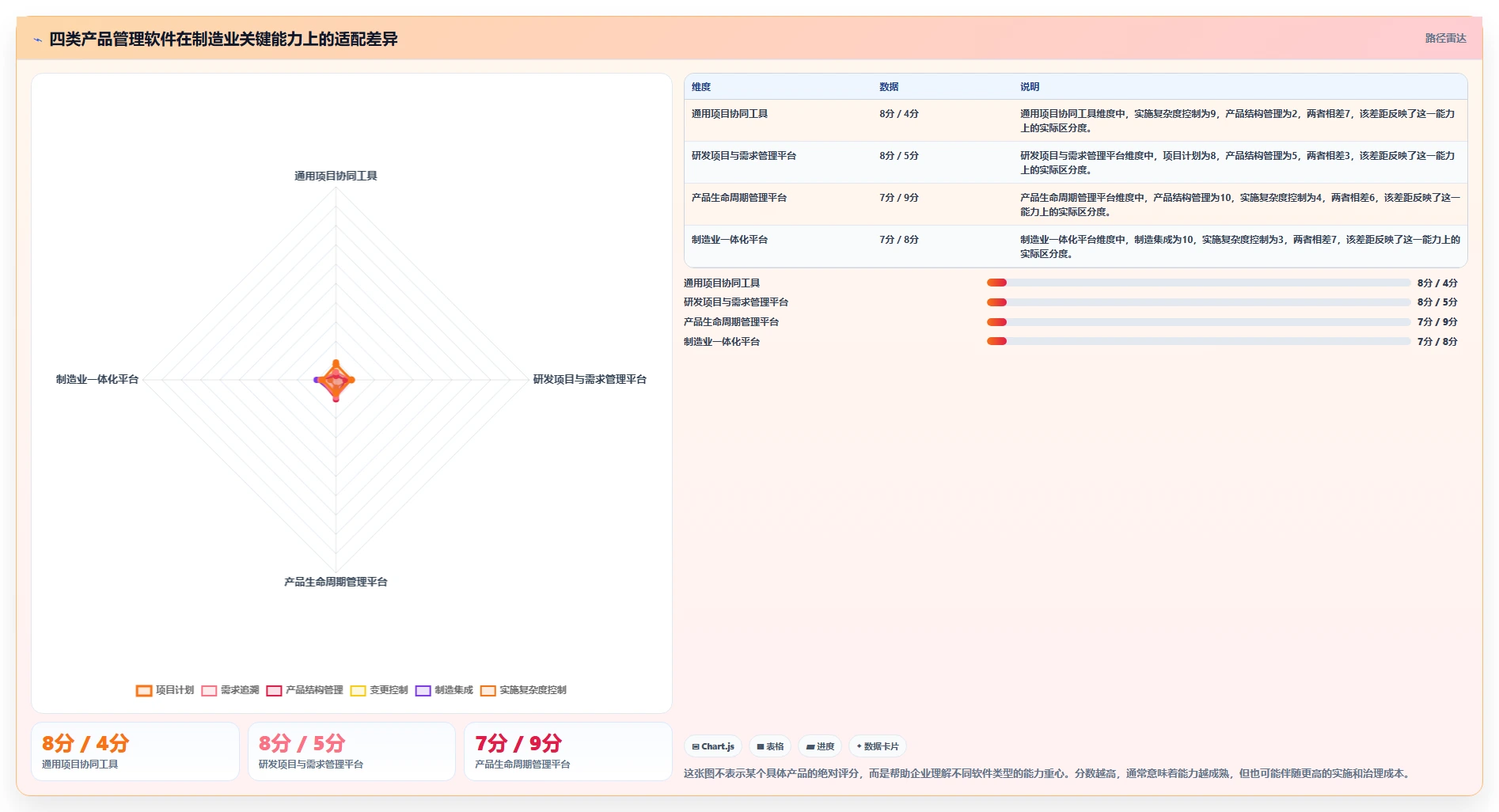Click the 表格 tag chip
This screenshot has height=812, width=1499.
point(770,746)
